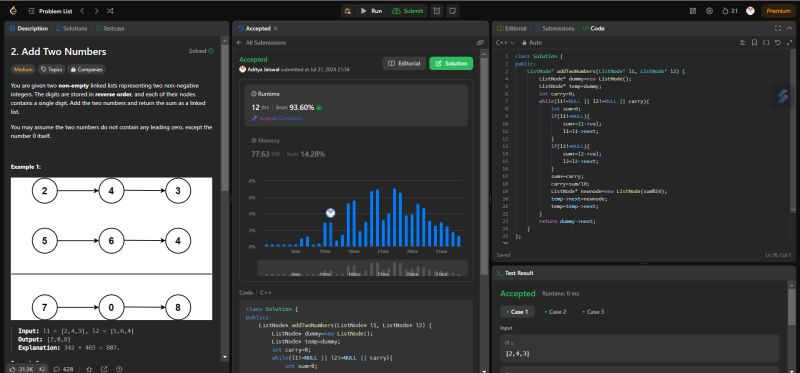Open the C++ language dropdown
The image size is (800, 373).
[x=506, y=42]
